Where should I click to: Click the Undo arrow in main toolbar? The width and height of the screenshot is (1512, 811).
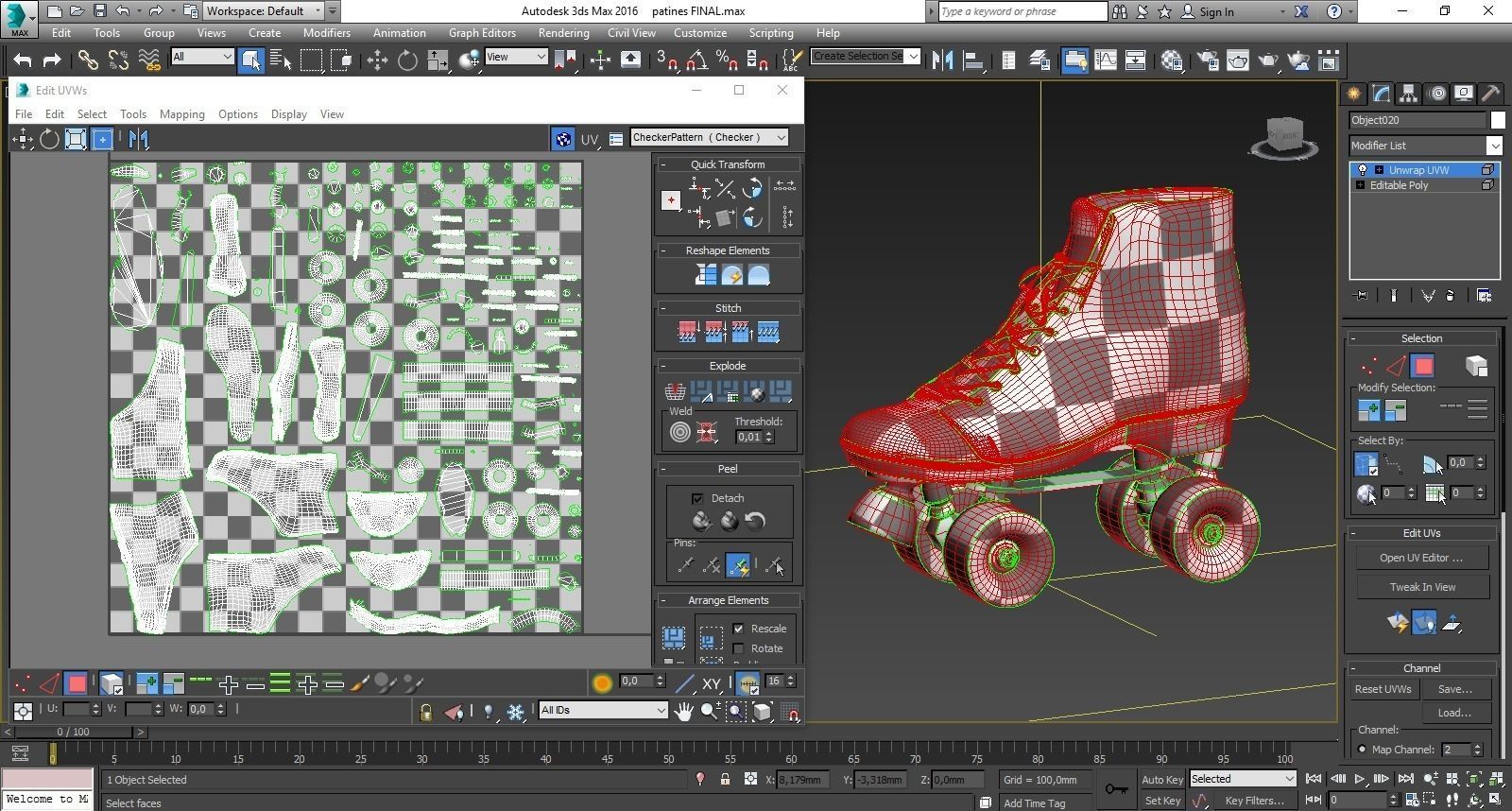click(23, 60)
